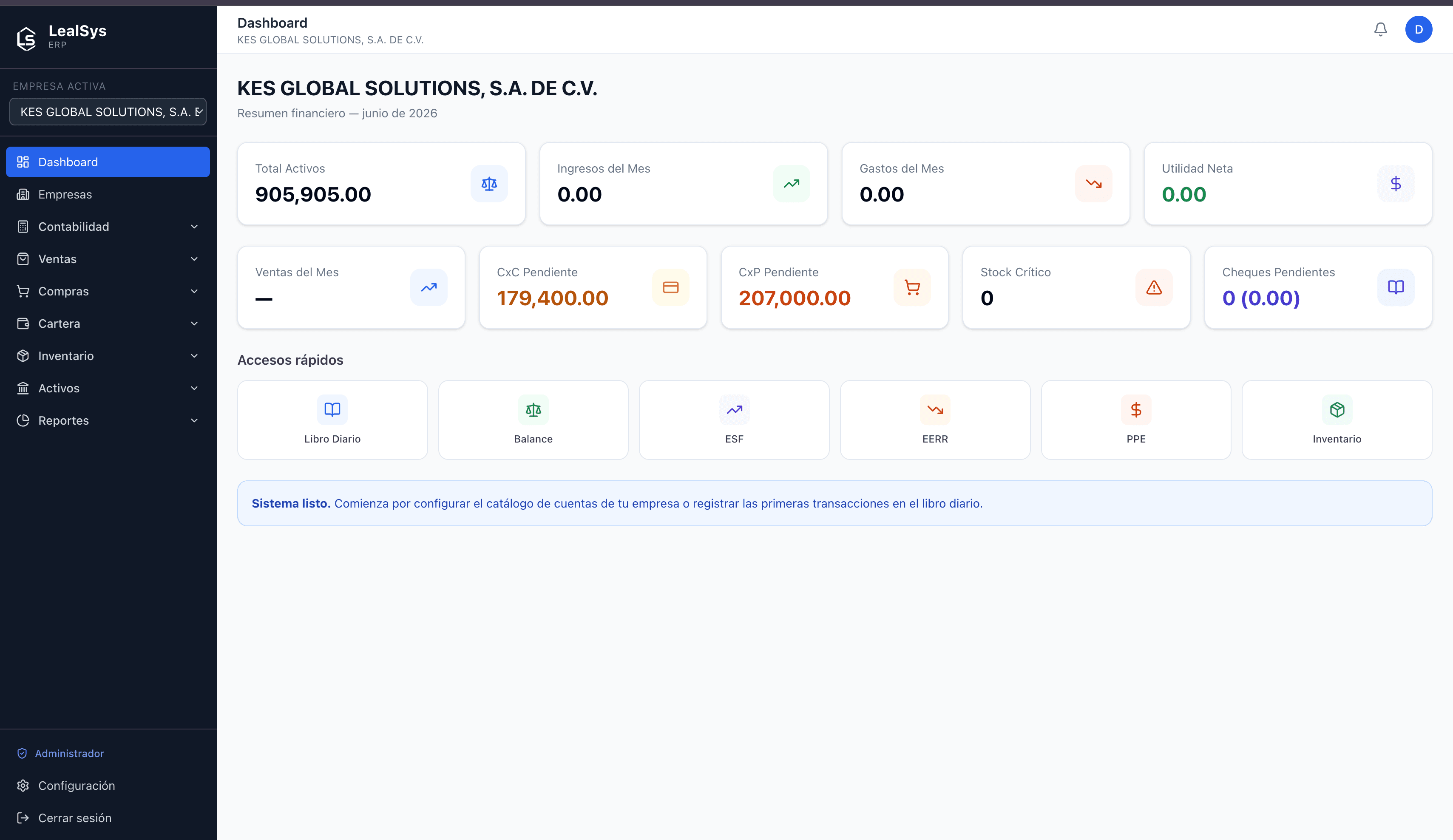This screenshot has height=840, width=1453.
Task: Click the Stock Crítico warning icon
Action: pos(1154,287)
